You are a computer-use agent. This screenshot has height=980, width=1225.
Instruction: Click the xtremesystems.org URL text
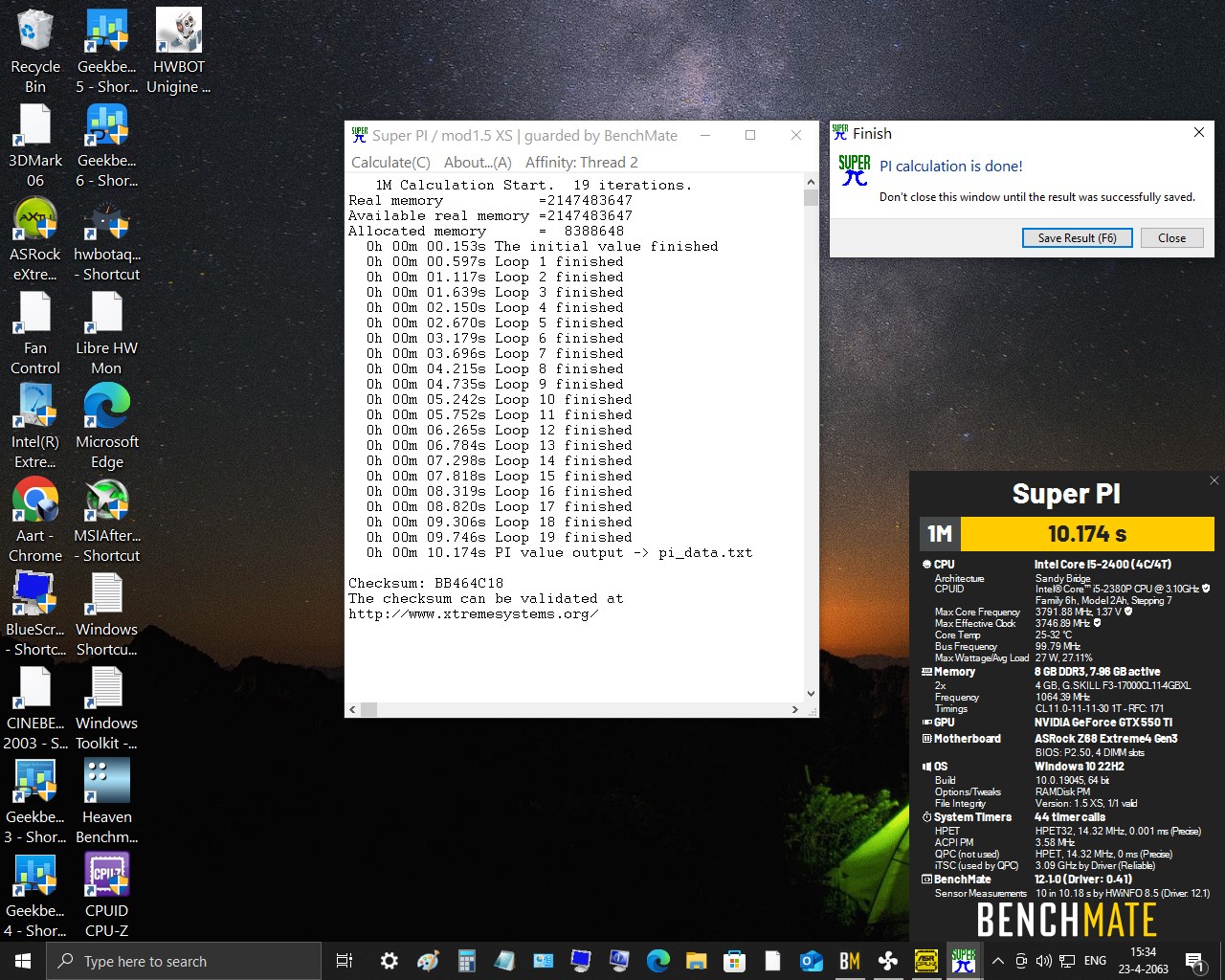473,614
